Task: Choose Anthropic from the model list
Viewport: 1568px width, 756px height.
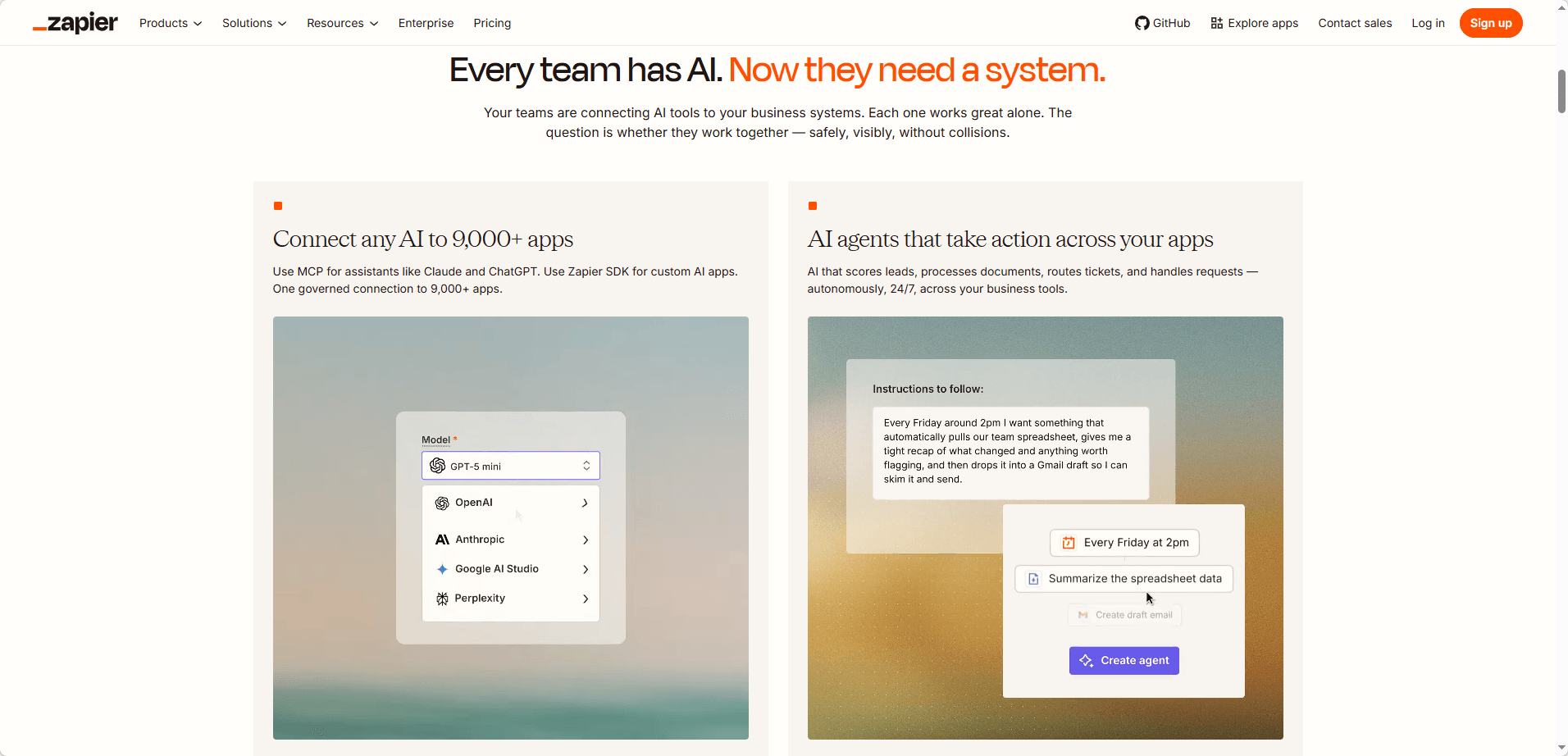Action: click(x=511, y=540)
